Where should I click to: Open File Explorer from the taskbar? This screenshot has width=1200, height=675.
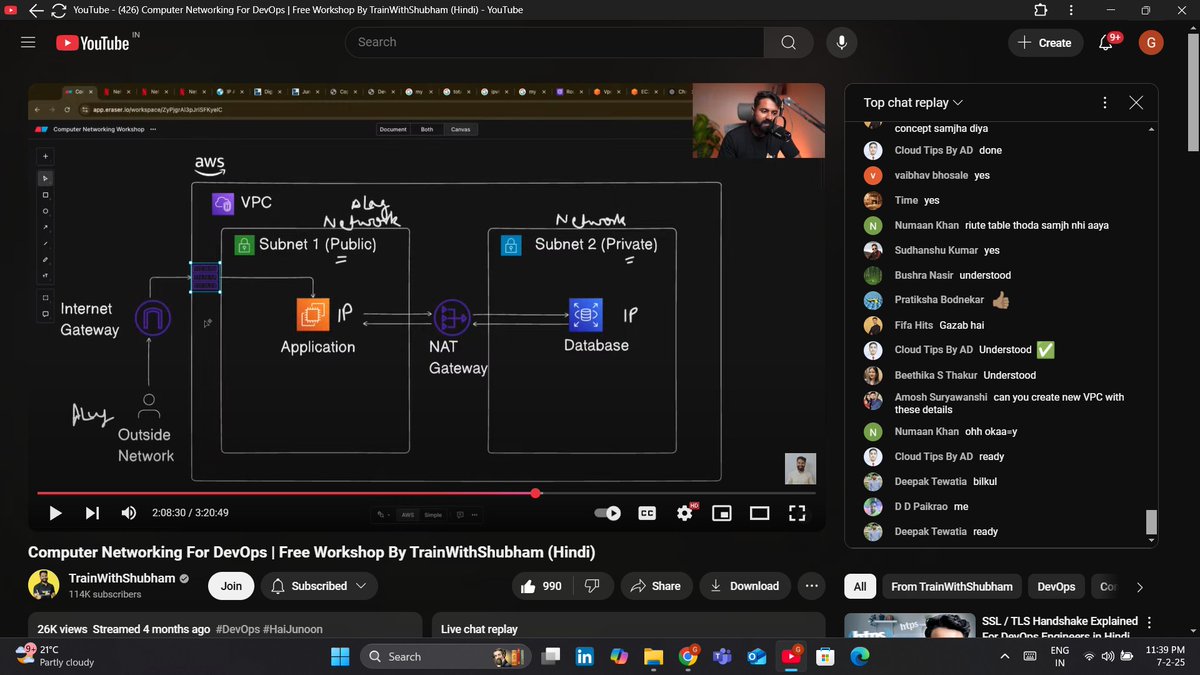pos(653,657)
